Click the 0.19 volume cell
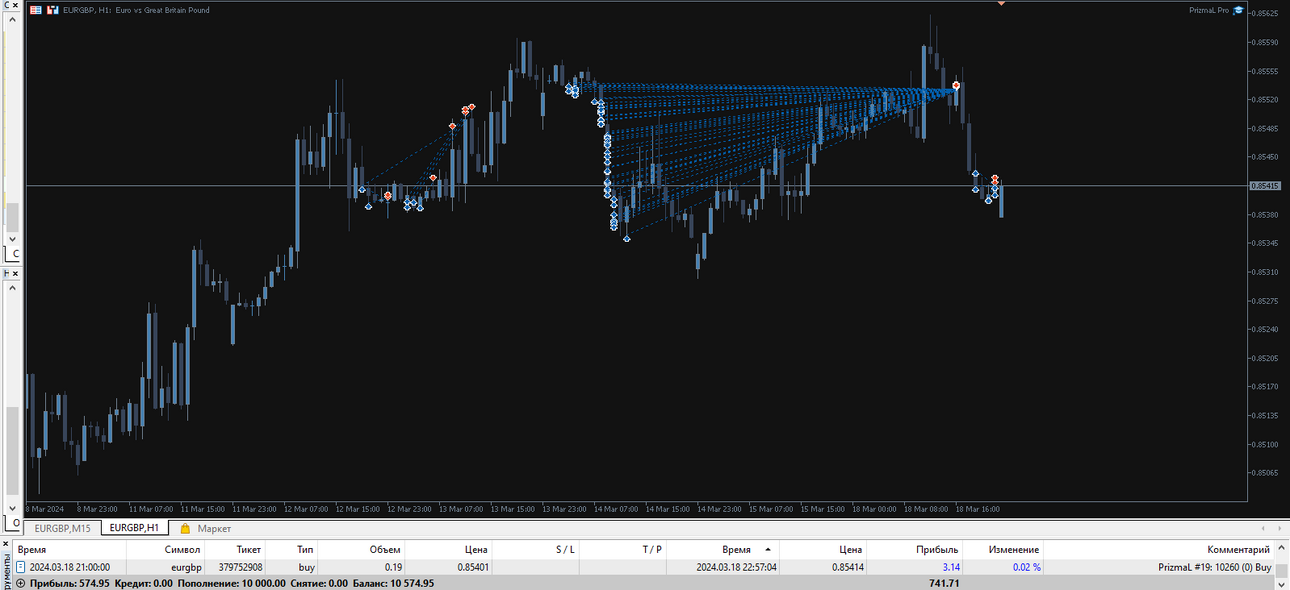 (393, 567)
